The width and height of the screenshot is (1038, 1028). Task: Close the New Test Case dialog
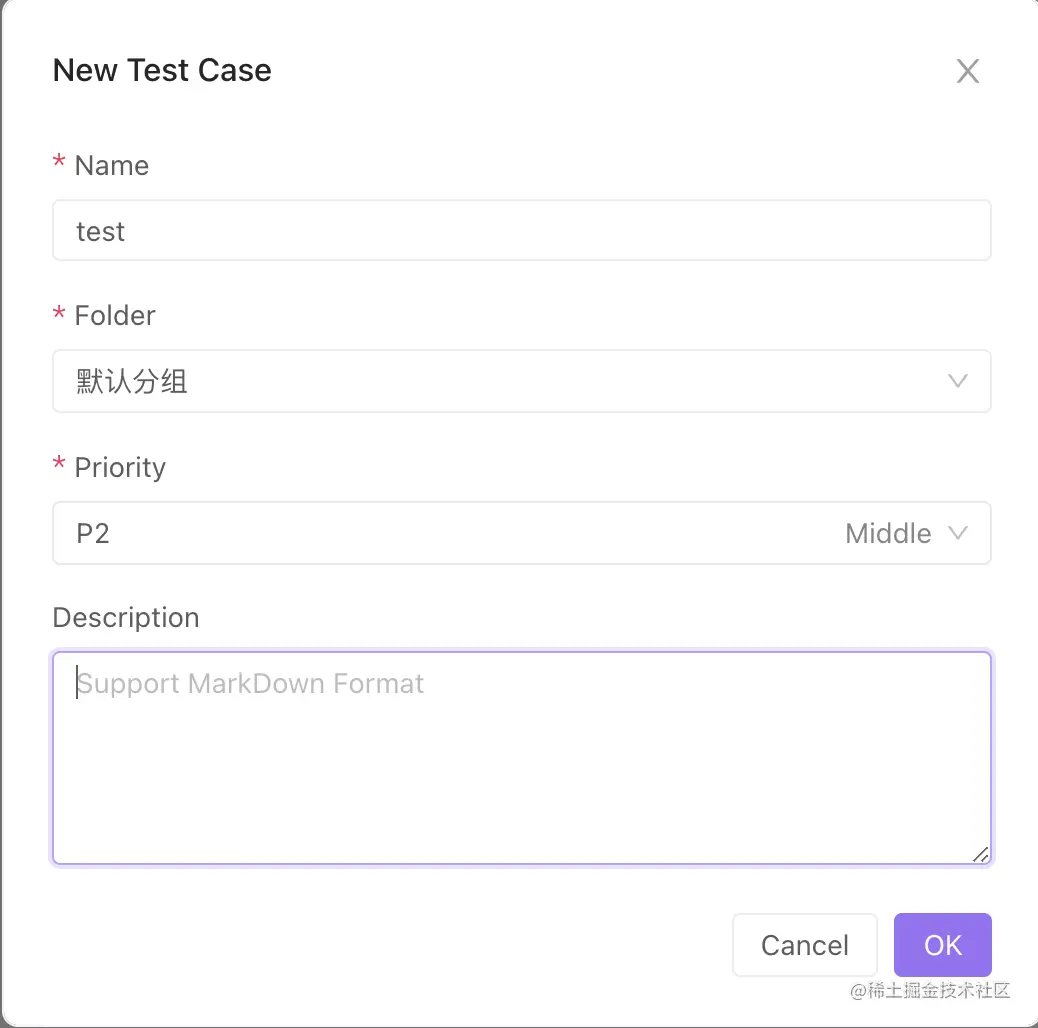(967, 71)
